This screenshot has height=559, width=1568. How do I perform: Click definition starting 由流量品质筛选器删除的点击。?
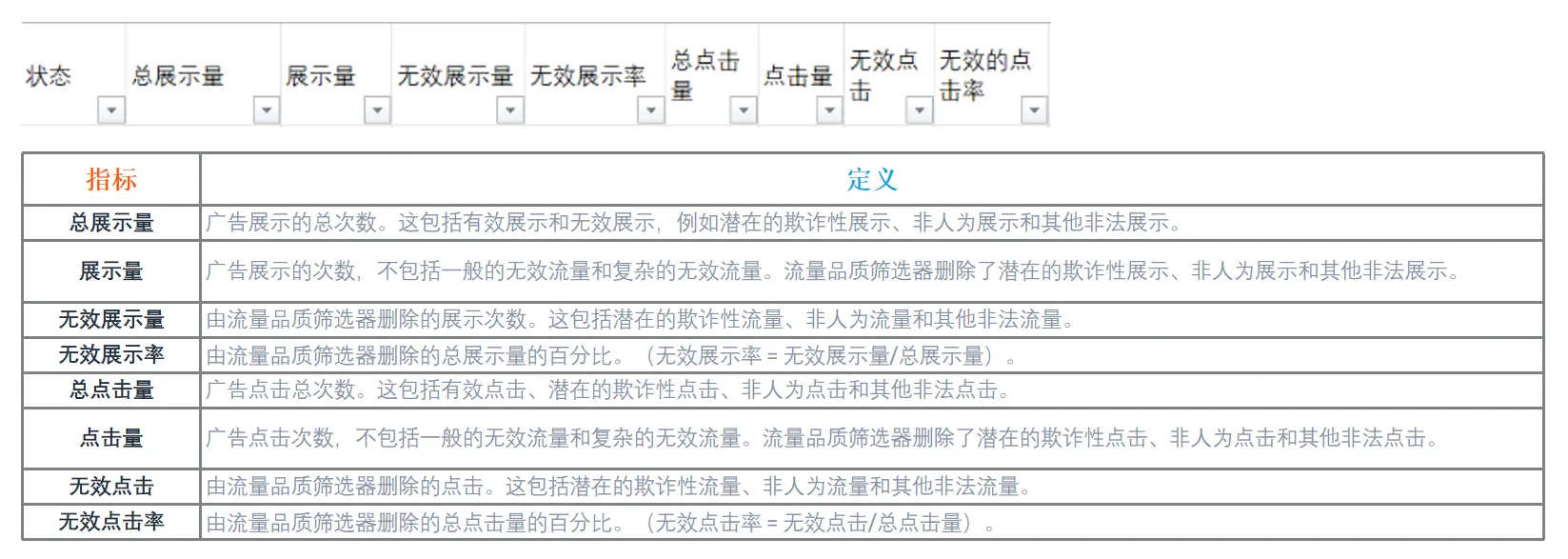(x=620, y=487)
